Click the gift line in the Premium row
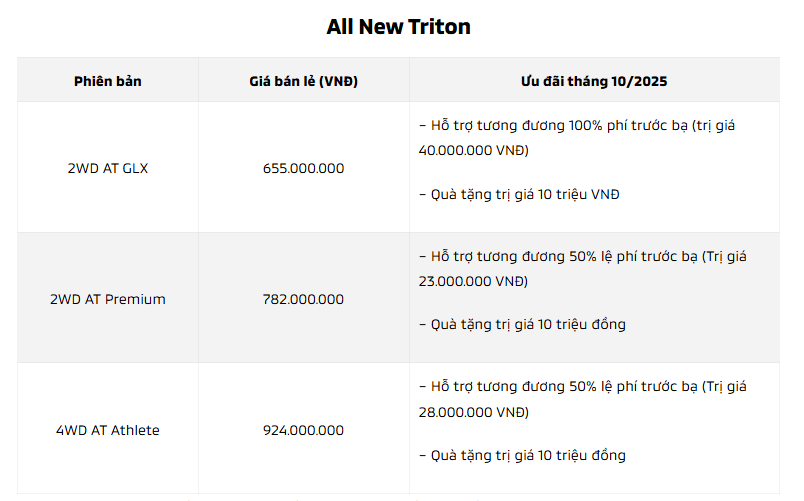Viewport: 804px width, 501px height. pyautogui.click(x=522, y=324)
